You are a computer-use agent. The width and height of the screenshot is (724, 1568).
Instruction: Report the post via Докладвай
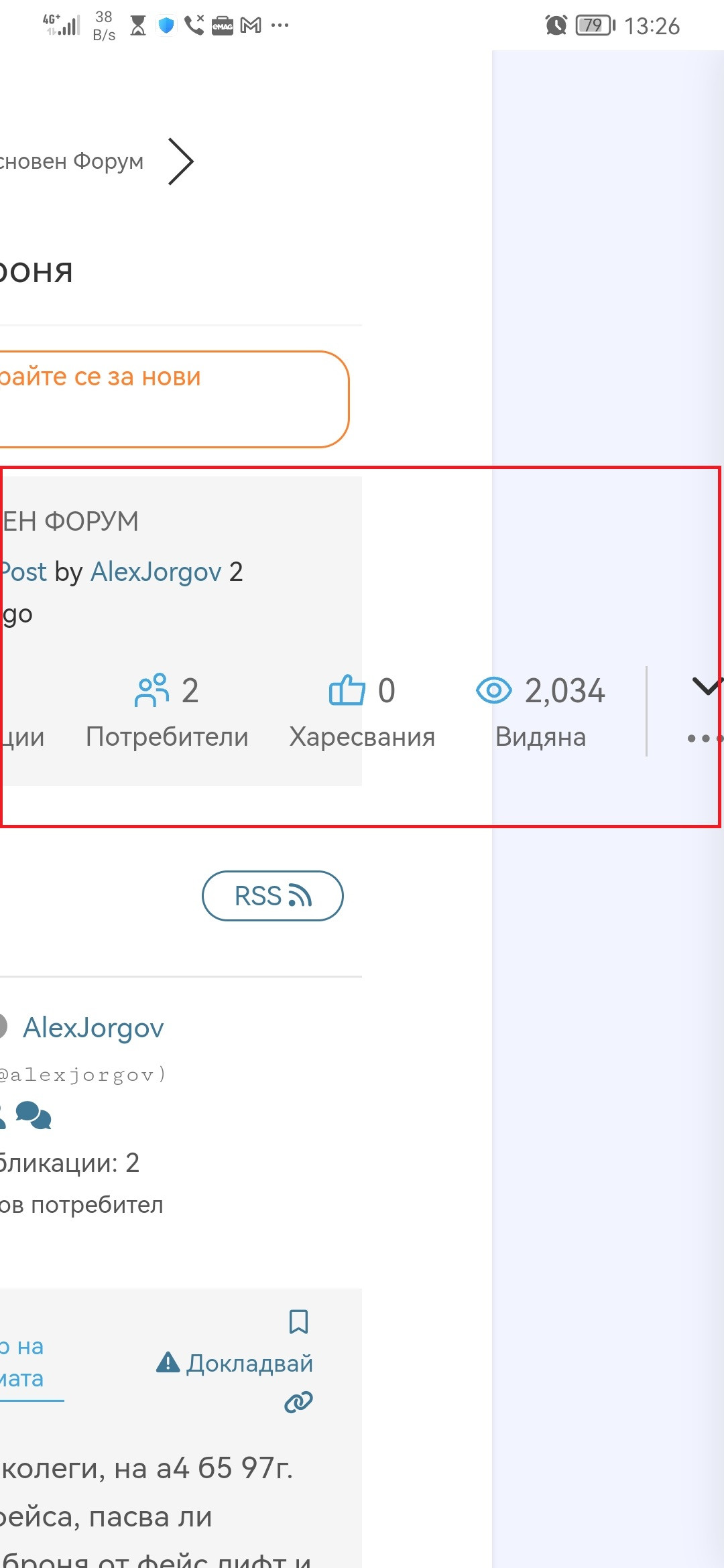click(235, 1363)
